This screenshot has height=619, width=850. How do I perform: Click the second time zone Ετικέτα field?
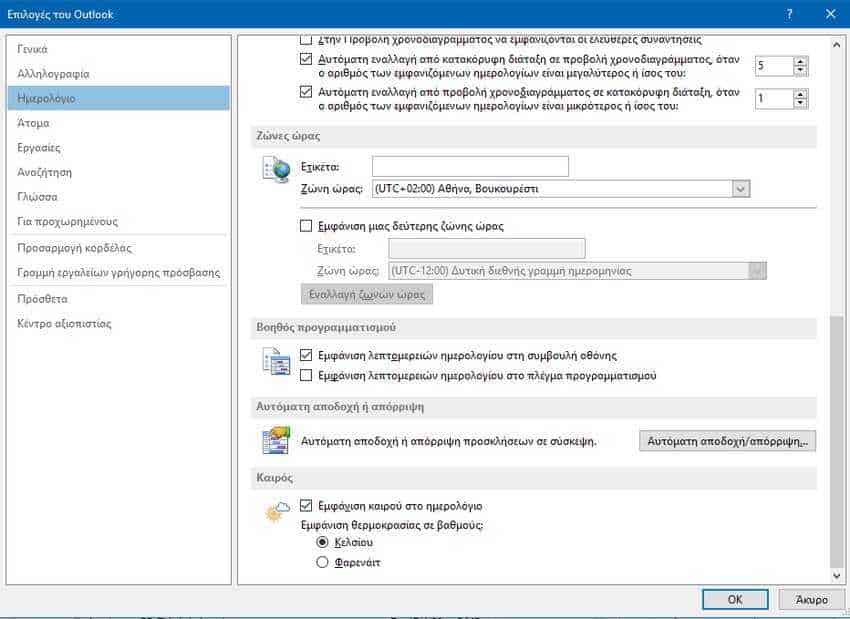487,249
